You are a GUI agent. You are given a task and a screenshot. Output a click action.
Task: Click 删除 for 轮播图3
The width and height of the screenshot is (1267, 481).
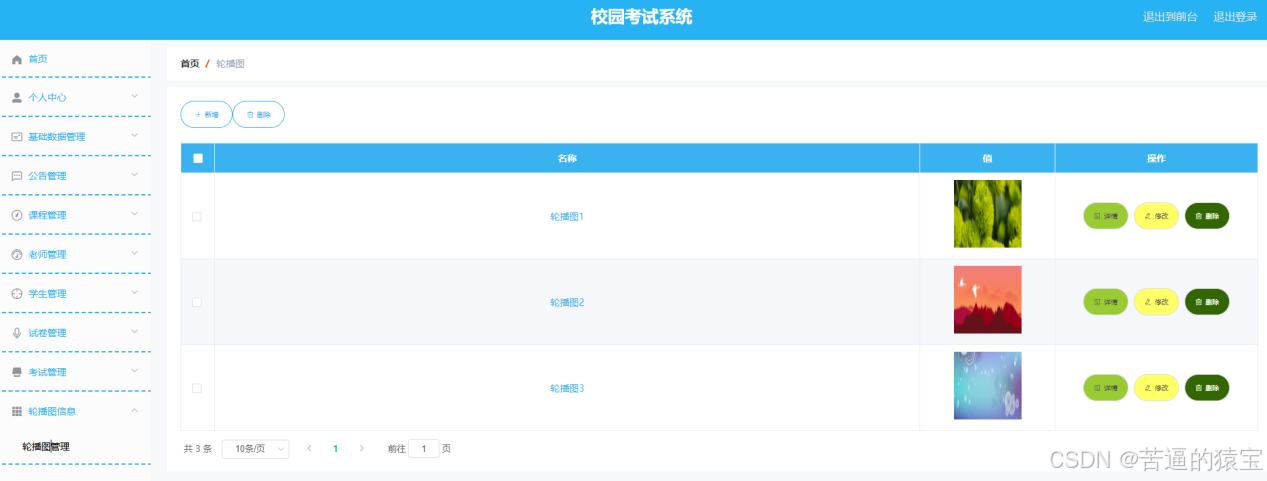point(1207,388)
